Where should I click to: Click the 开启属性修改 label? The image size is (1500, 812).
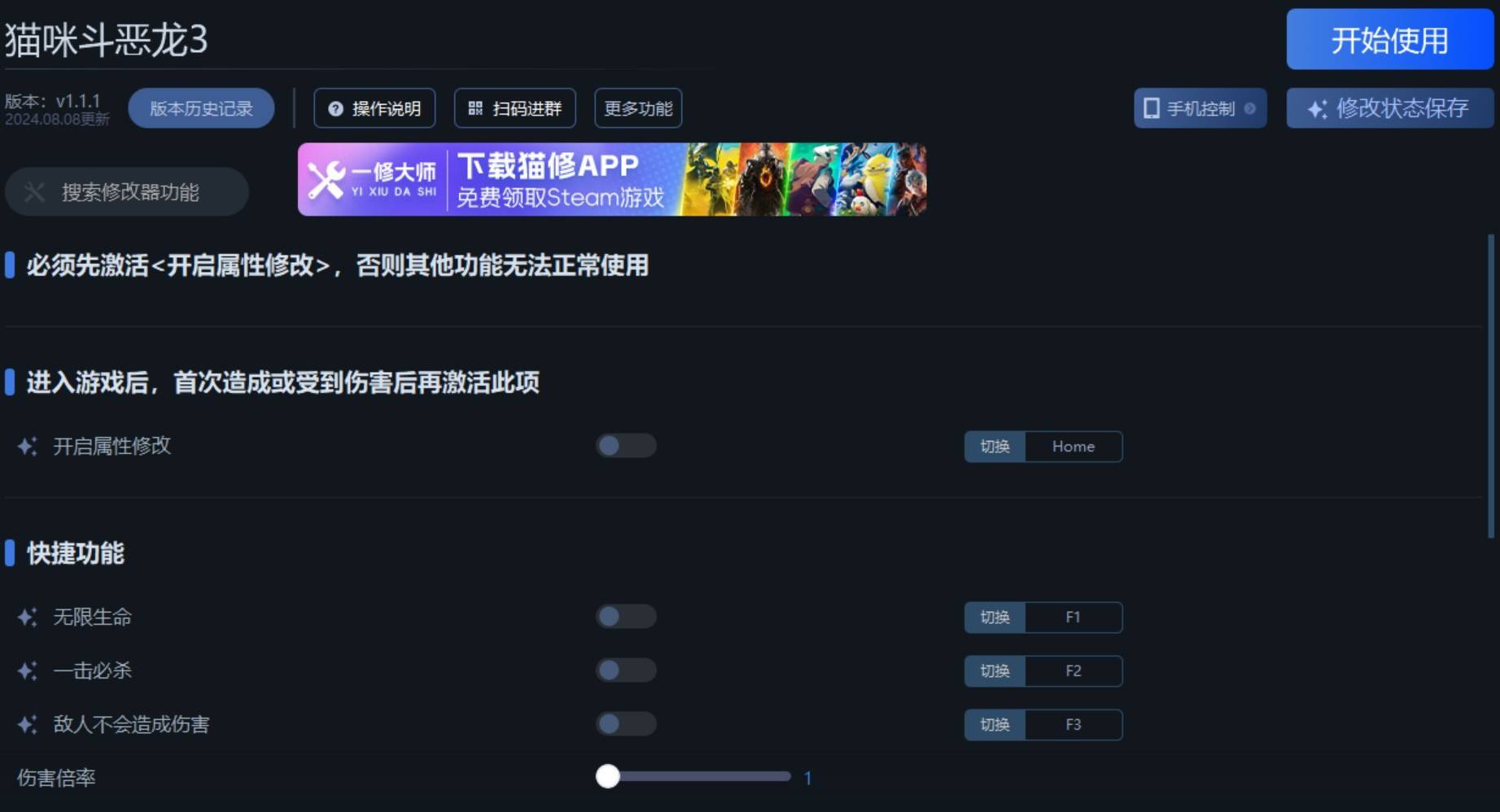[112, 446]
